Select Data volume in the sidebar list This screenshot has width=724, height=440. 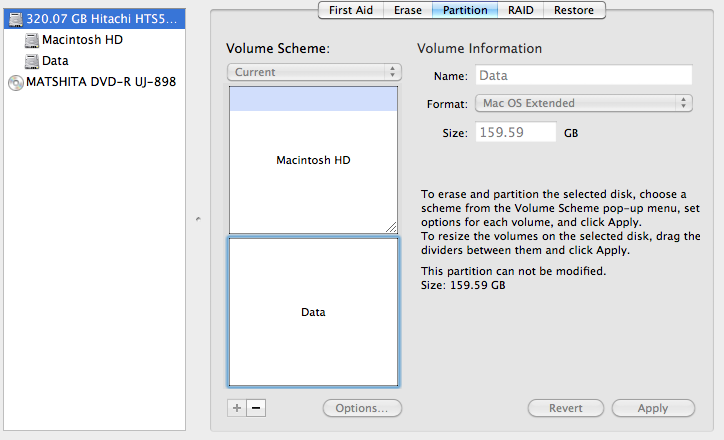pos(95,61)
